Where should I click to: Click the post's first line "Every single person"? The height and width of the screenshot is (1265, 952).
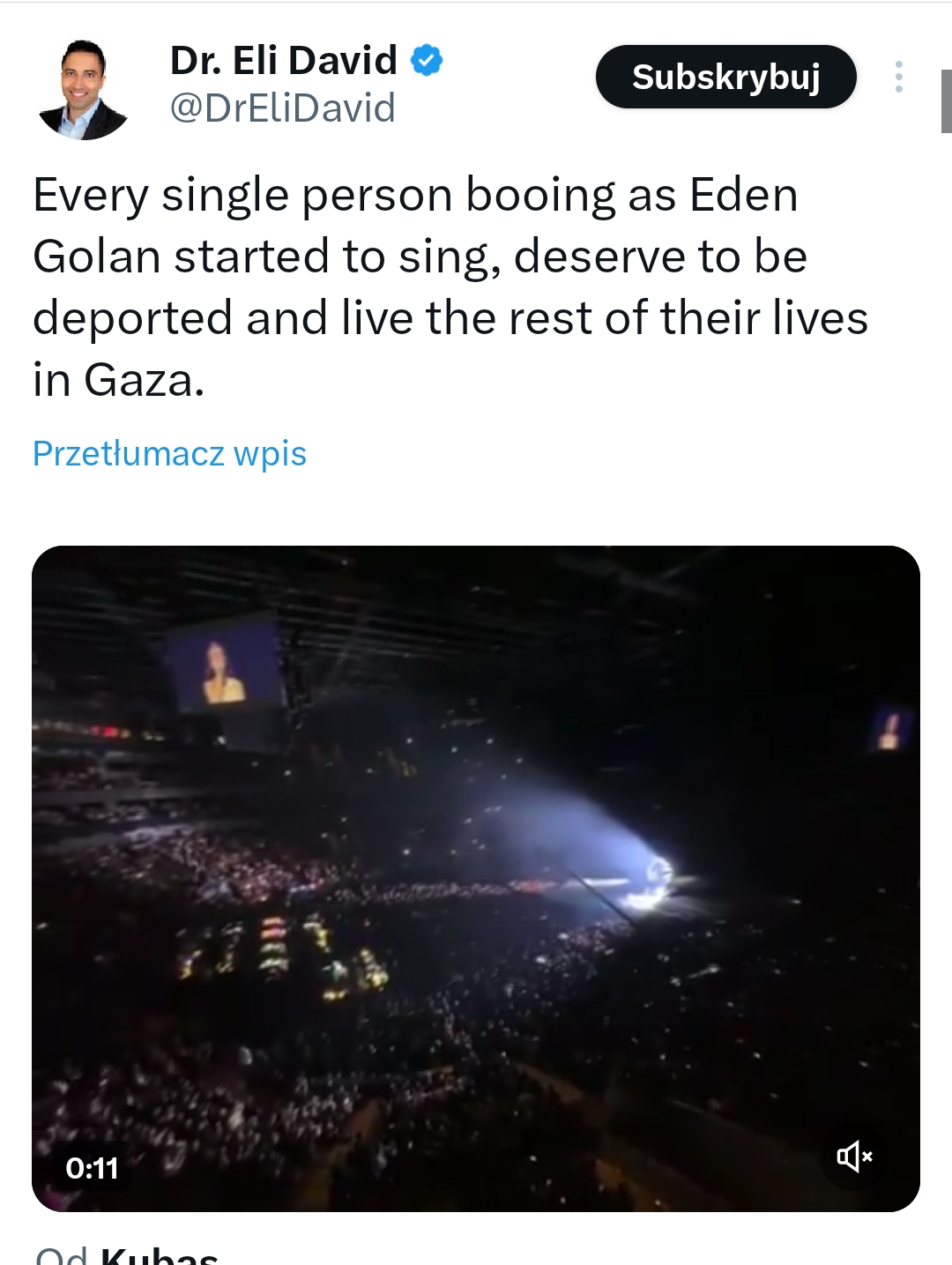[244, 195]
